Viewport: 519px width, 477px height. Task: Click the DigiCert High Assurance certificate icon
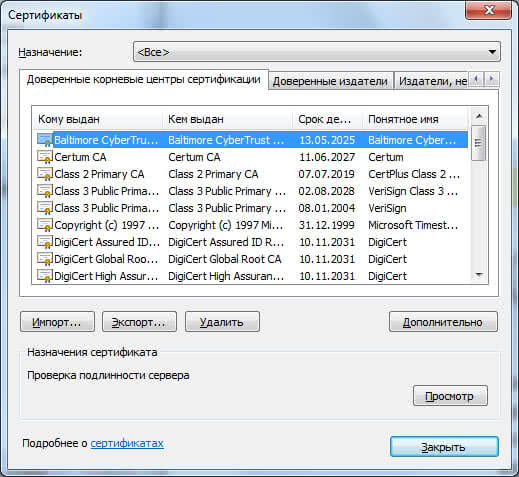tap(45, 276)
